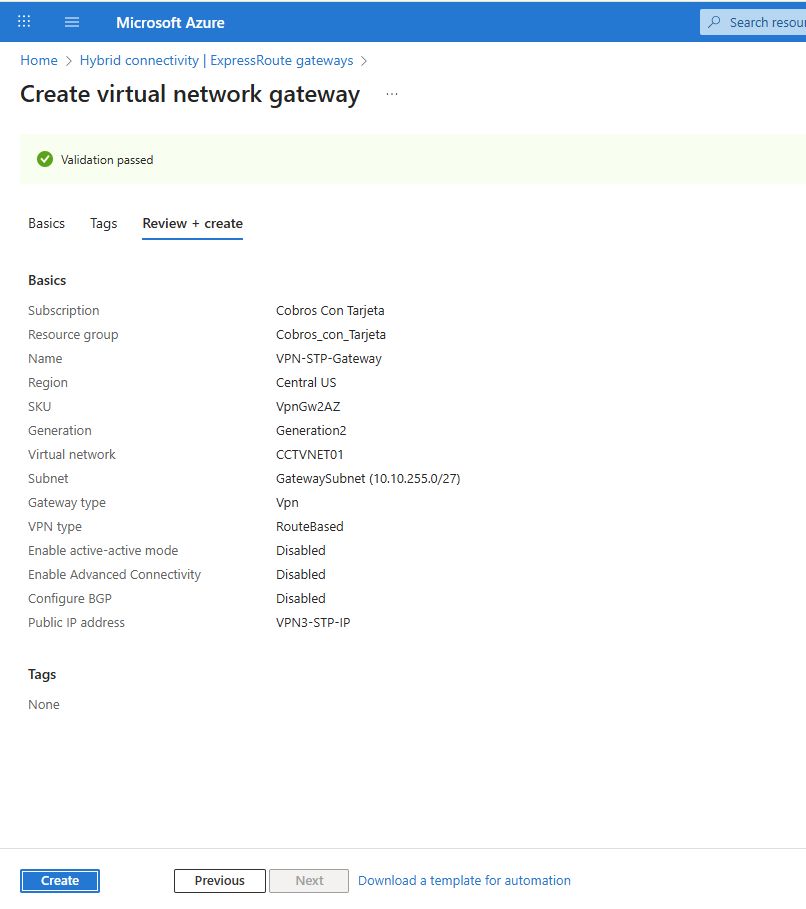Click the disabled Next button

(x=309, y=881)
